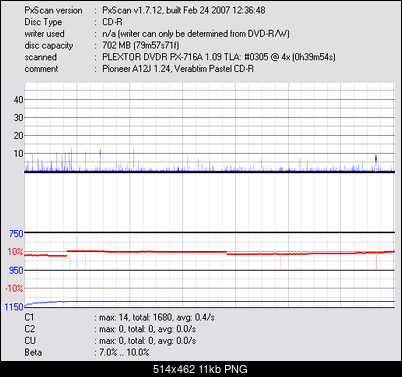This screenshot has width=402, height=377.
Task: Click the 'n/a (writer can only be determined' value
Action: click(x=196, y=34)
